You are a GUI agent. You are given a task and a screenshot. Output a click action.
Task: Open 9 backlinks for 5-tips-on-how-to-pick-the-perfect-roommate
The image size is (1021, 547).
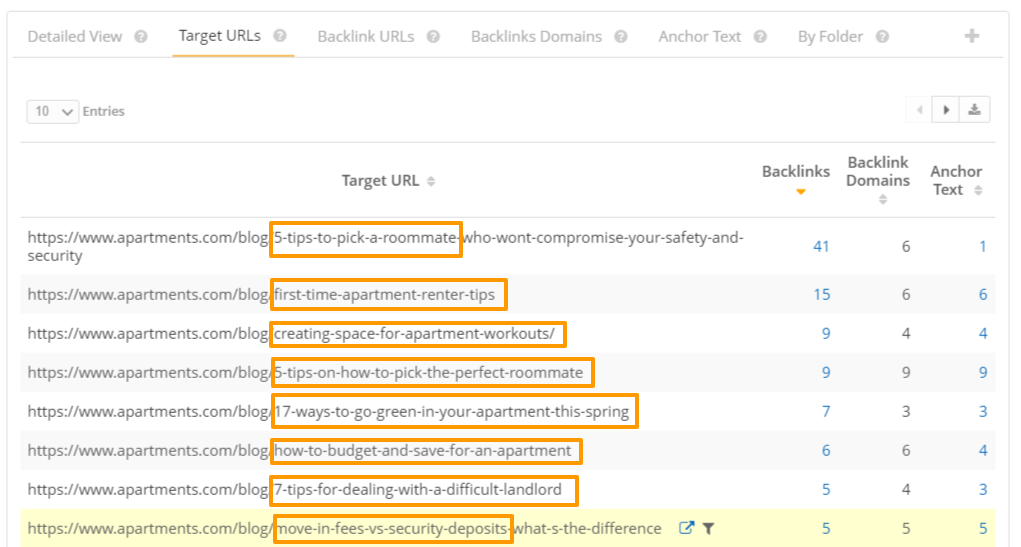826,372
